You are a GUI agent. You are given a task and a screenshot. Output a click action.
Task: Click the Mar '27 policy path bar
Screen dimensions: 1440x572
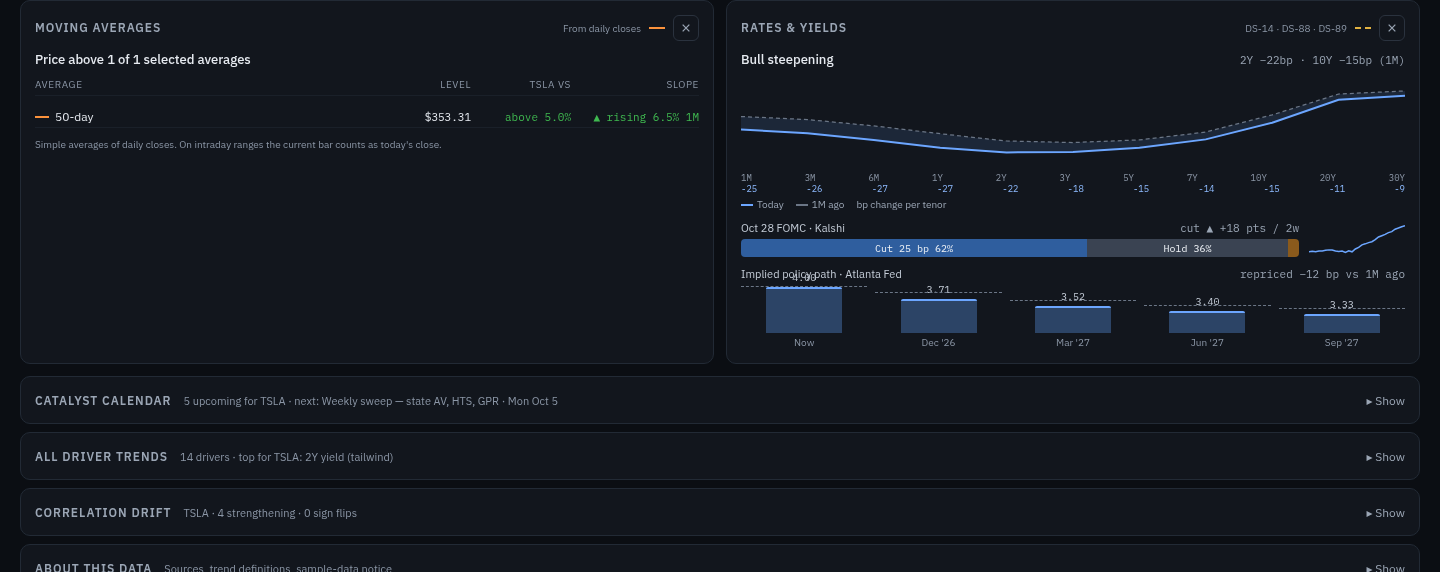[x=1073, y=320]
